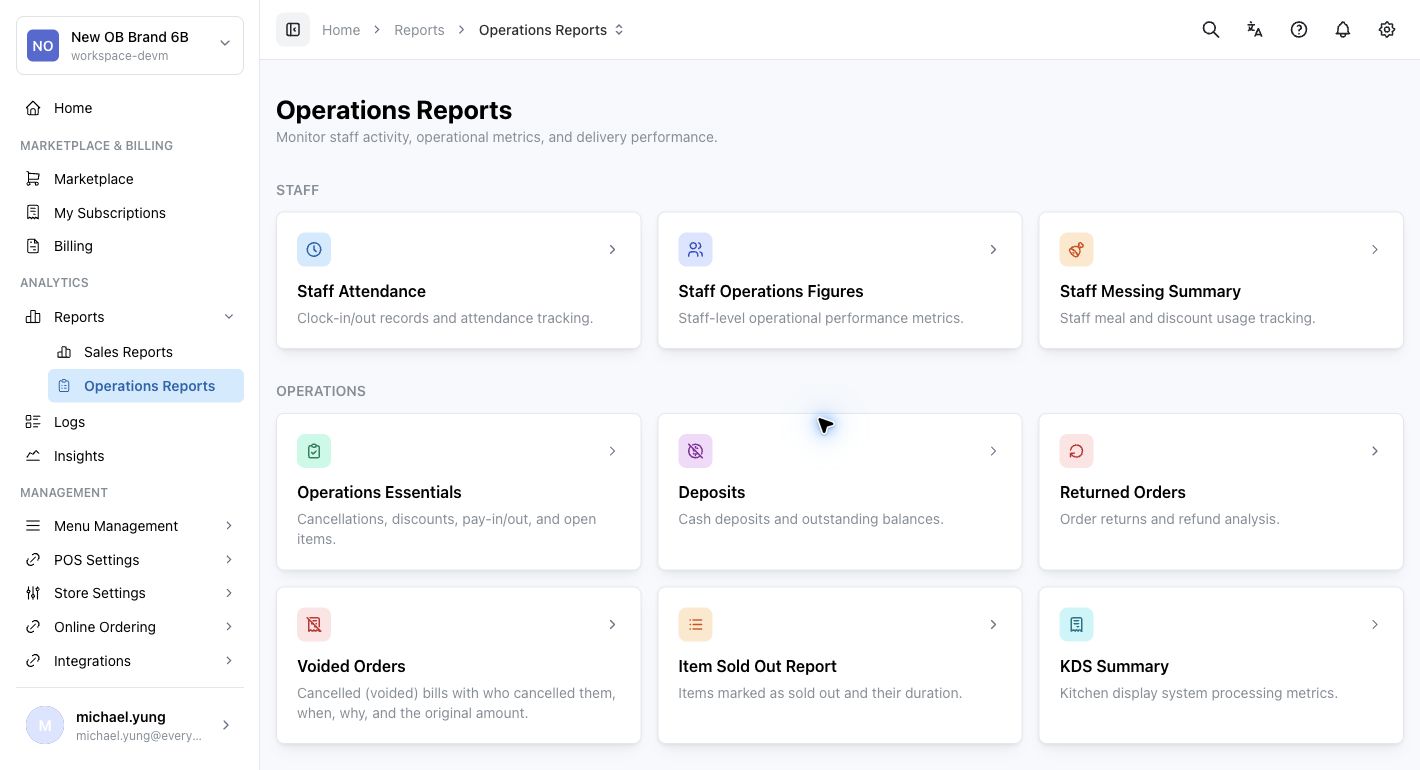Open the Voided Orders report title
The image size is (1420, 770).
pos(351,666)
